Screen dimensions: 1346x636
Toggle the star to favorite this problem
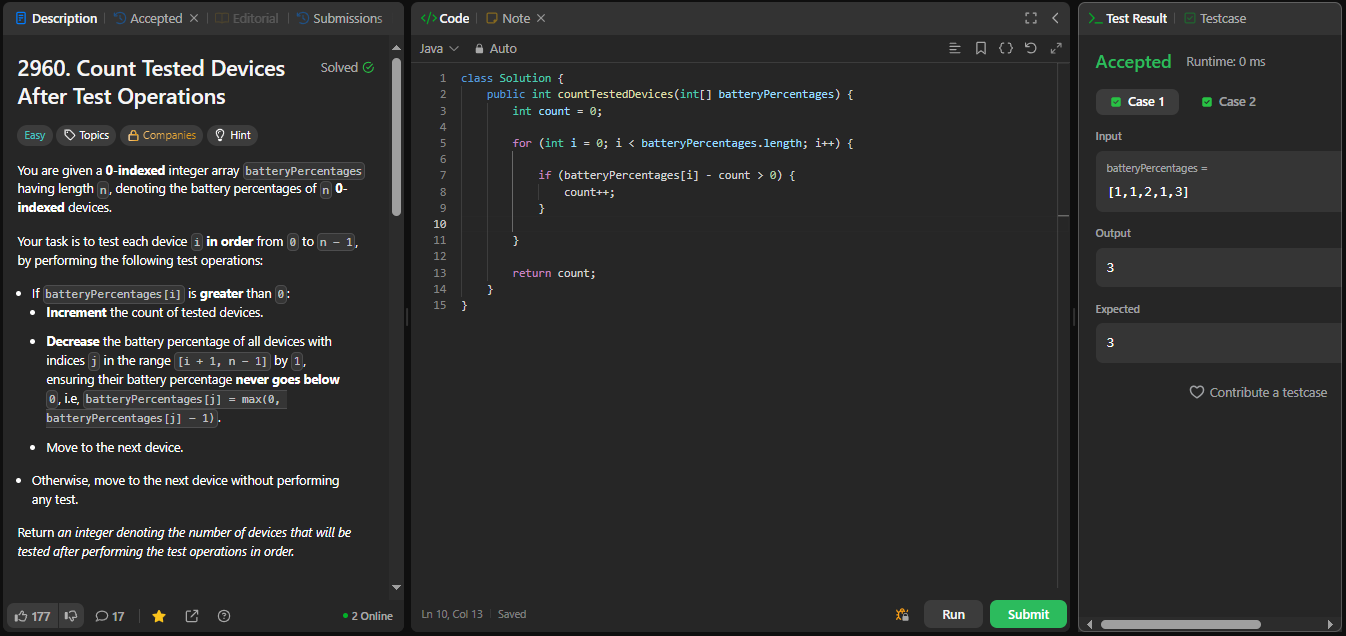pyautogui.click(x=159, y=616)
